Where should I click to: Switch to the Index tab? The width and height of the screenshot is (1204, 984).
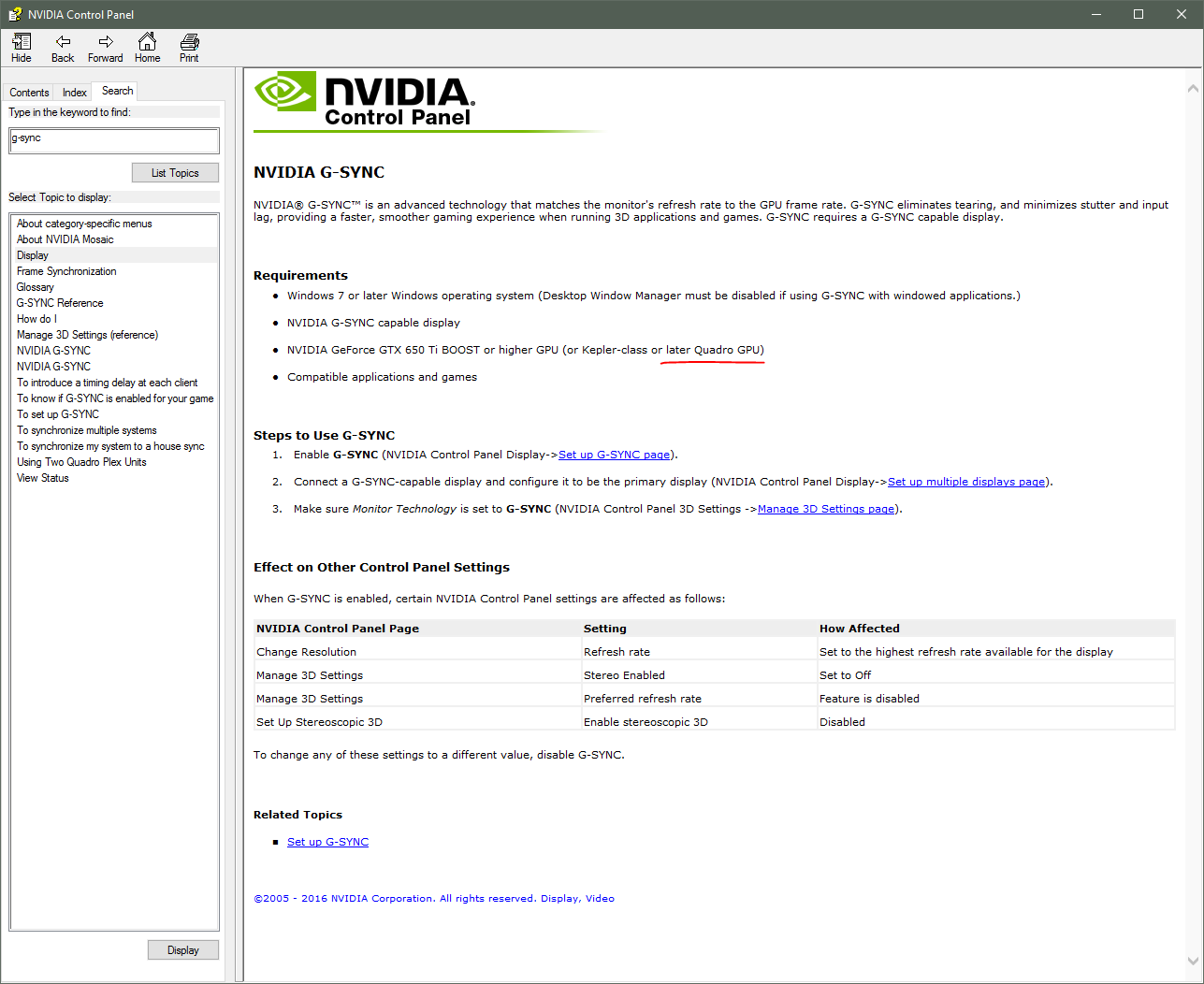coord(75,93)
